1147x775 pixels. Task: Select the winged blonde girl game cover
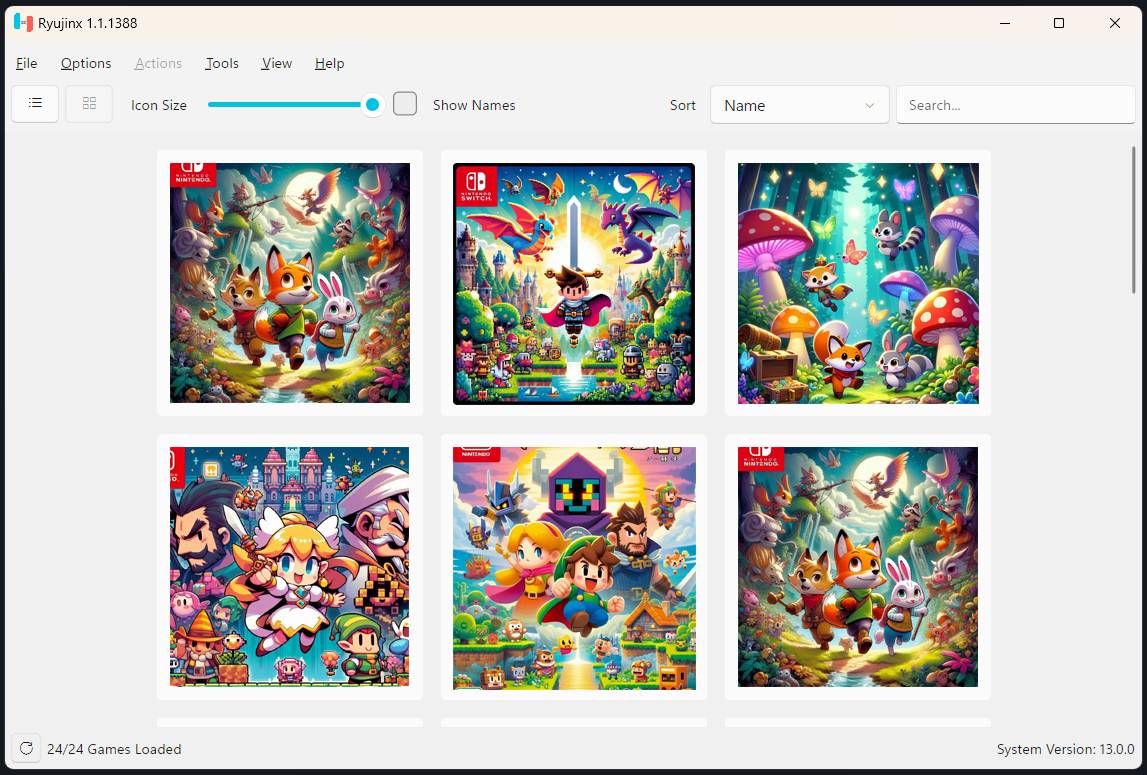coord(290,566)
